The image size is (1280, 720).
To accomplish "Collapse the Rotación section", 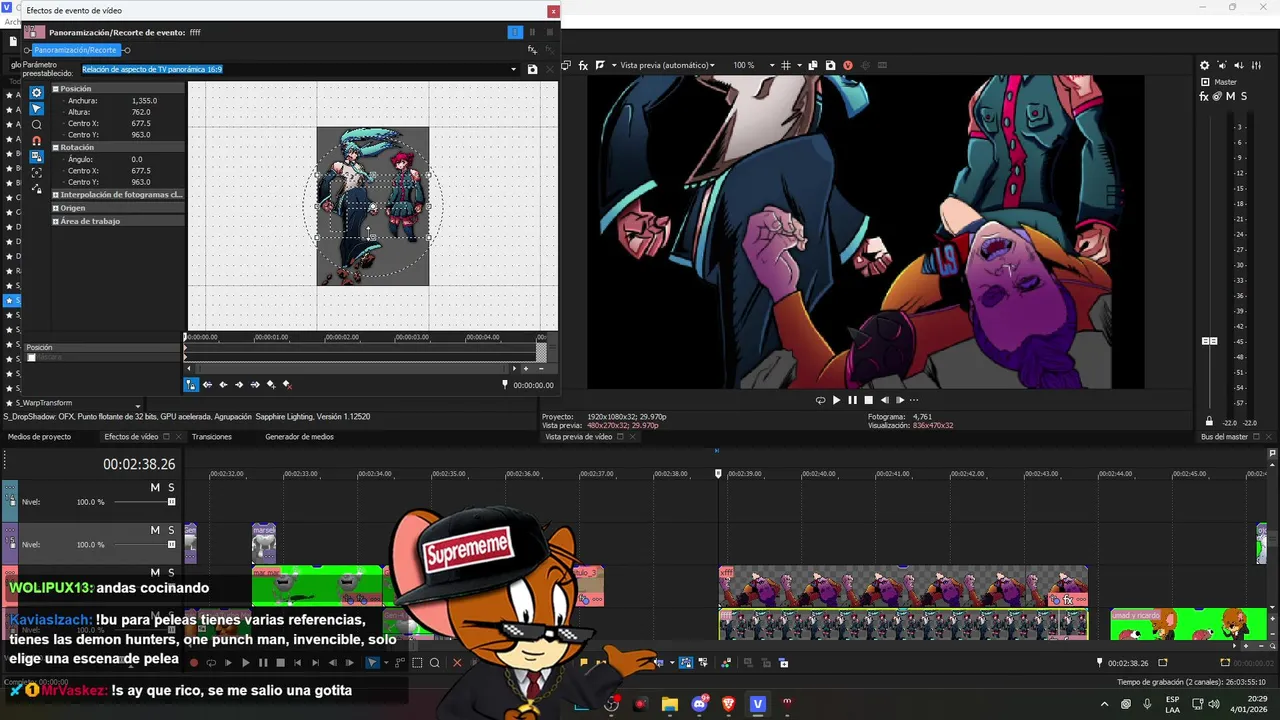I will point(56,147).
